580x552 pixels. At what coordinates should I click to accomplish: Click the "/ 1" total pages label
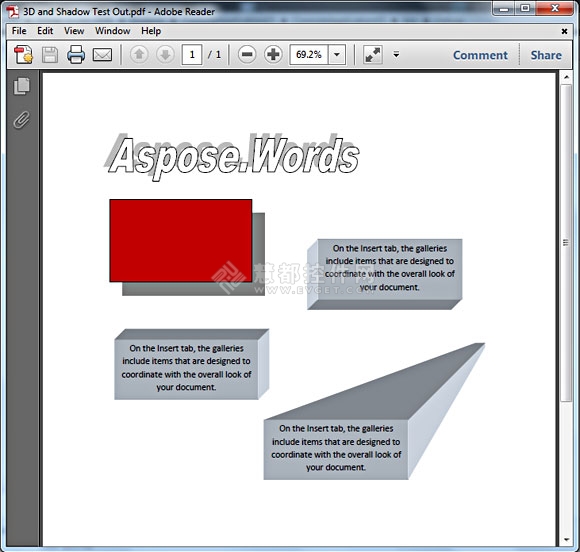pyautogui.click(x=215, y=55)
